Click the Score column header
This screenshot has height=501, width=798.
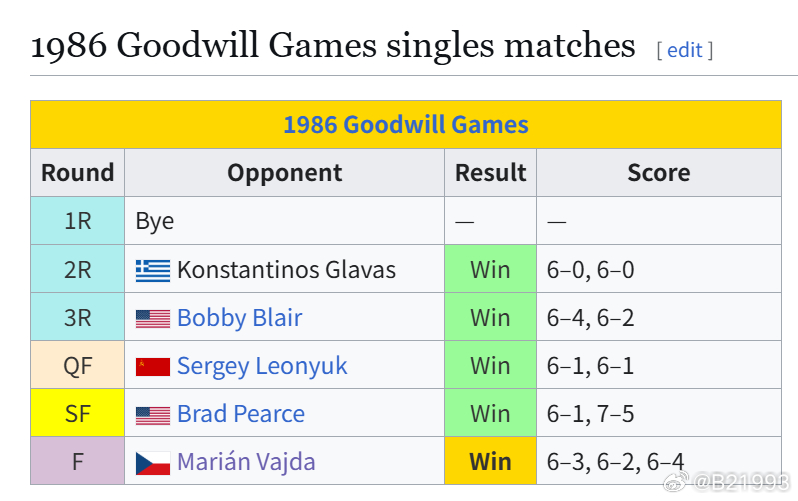click(x=659, y=173)
